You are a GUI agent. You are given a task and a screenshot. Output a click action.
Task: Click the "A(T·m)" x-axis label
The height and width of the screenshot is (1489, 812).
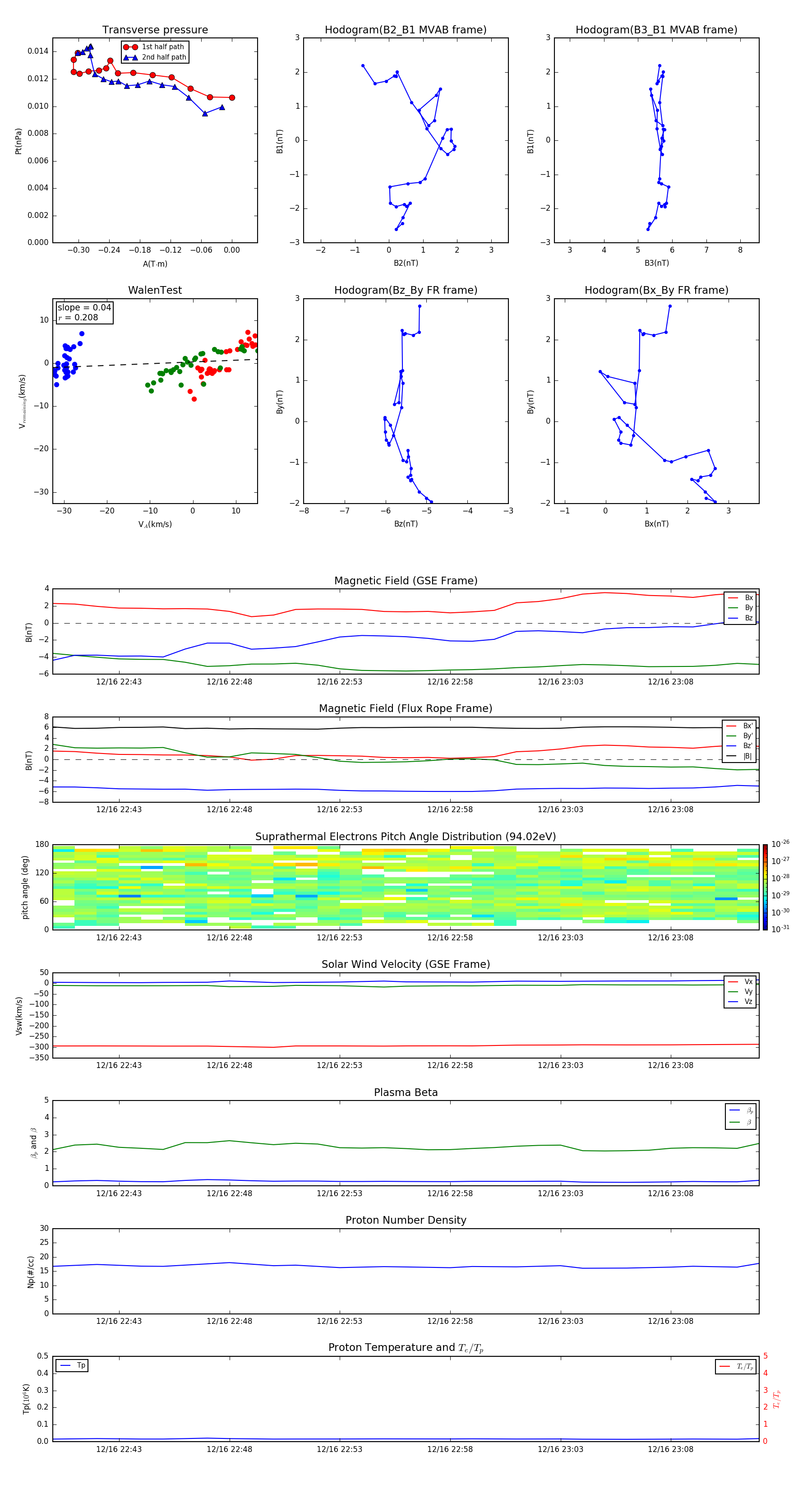pyautogui.click(x=155, y=264)
